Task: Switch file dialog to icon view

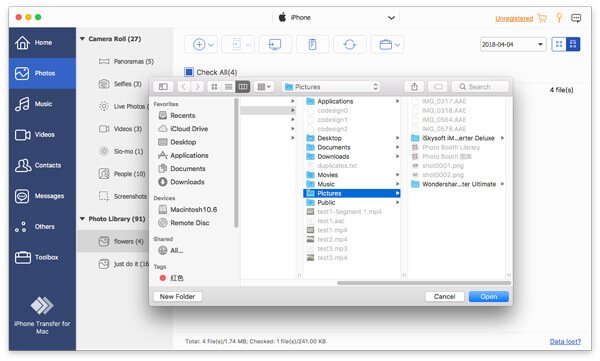Action: tap(214, 87)
